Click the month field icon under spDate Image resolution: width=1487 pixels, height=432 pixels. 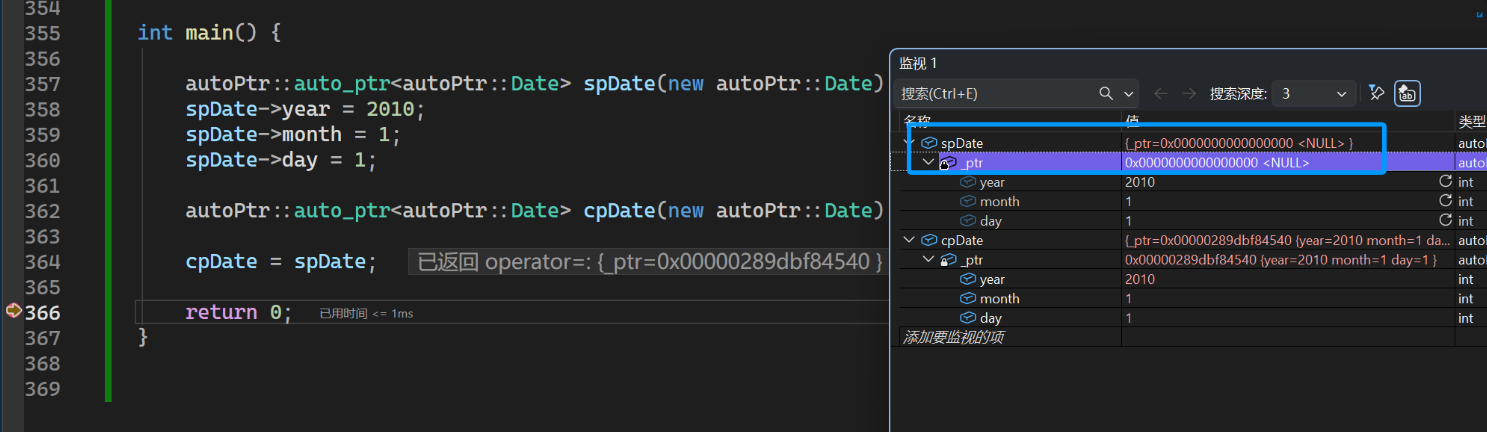click(x=967, y=201)
